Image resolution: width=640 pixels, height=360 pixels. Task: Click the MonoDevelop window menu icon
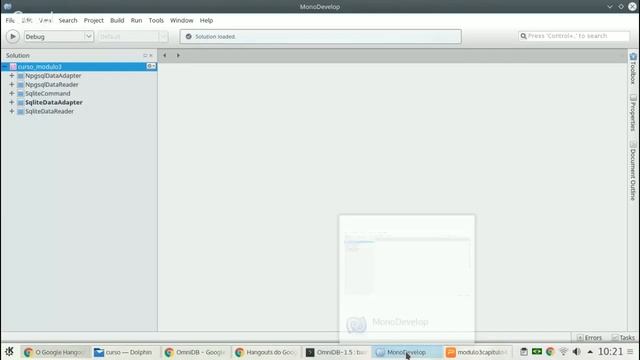click(7, 6)
